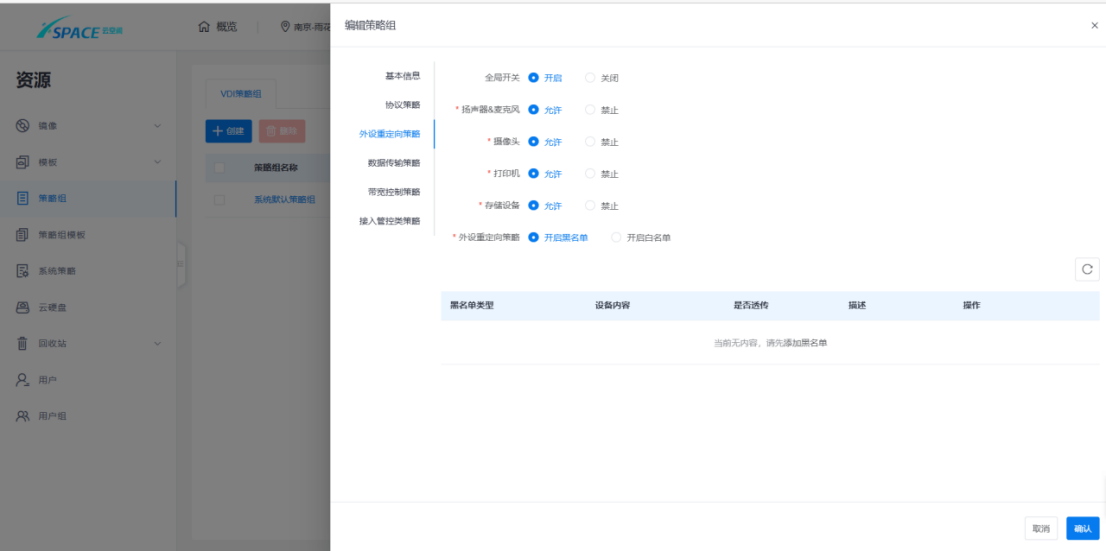
Task: Click the 确认 button
Action: click(1082, 528)
